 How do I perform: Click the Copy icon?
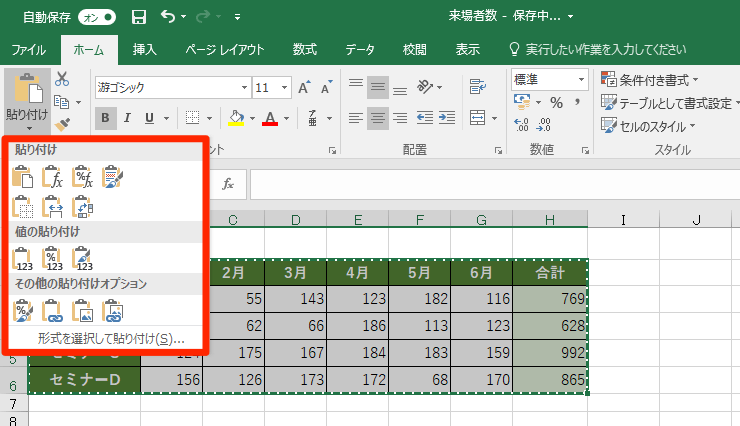[61, 102]
